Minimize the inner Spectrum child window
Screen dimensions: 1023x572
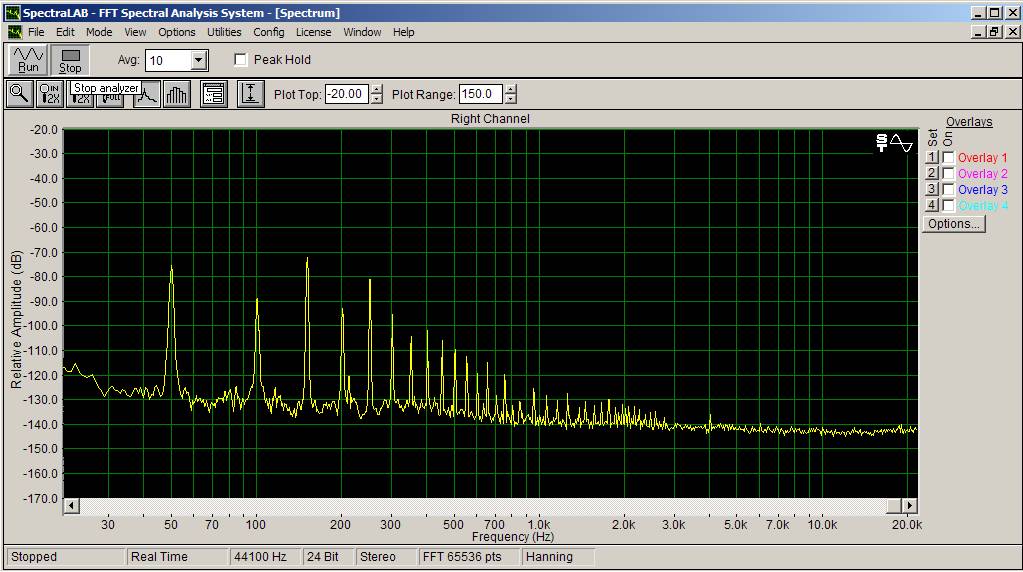pyautogui.click(x=977, y=32)
